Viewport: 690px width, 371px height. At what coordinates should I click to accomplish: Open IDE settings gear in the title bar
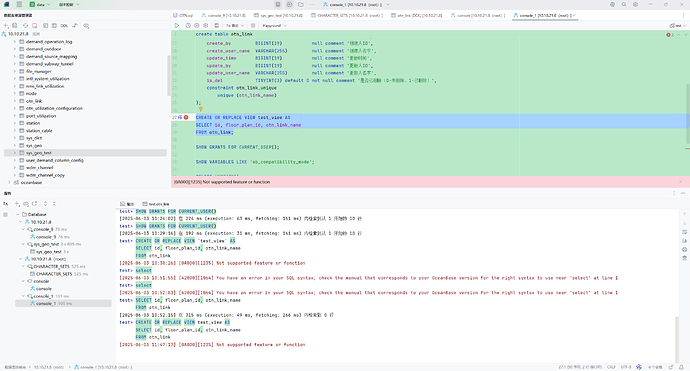click(635, 4)
